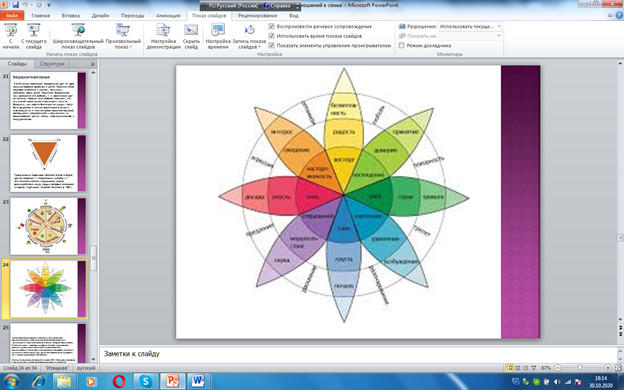The image size is (624, 390).
Task: Launch Opera browser from taskbar
Action: pos(119,381)
